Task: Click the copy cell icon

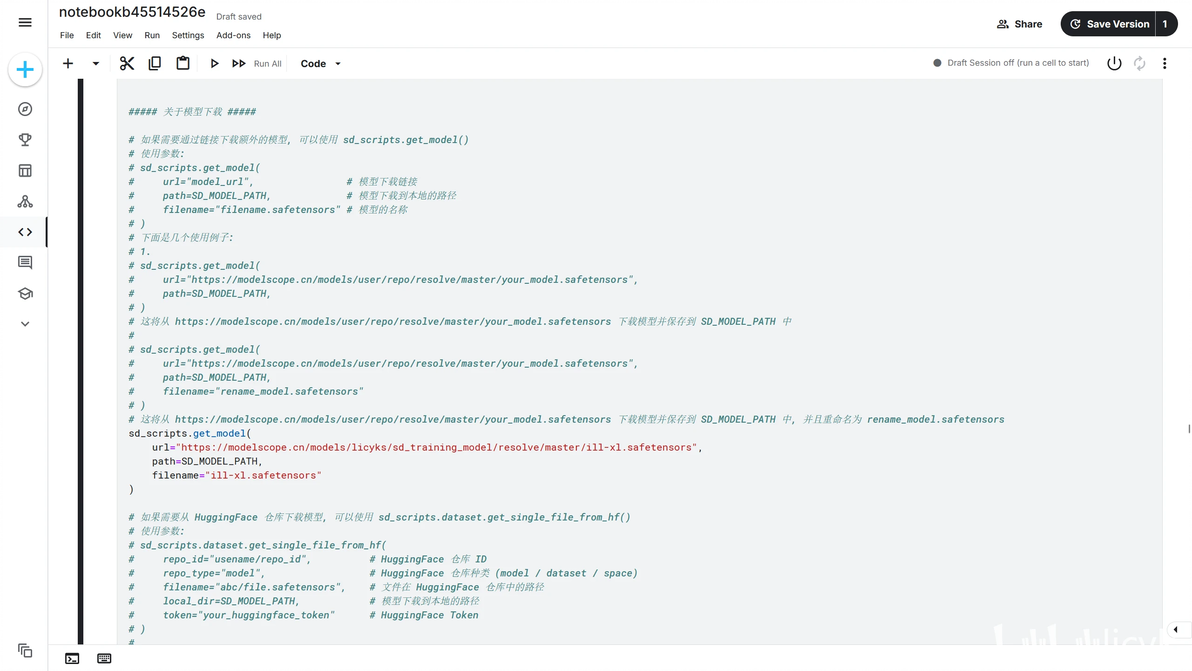Action: click(155, 63)
